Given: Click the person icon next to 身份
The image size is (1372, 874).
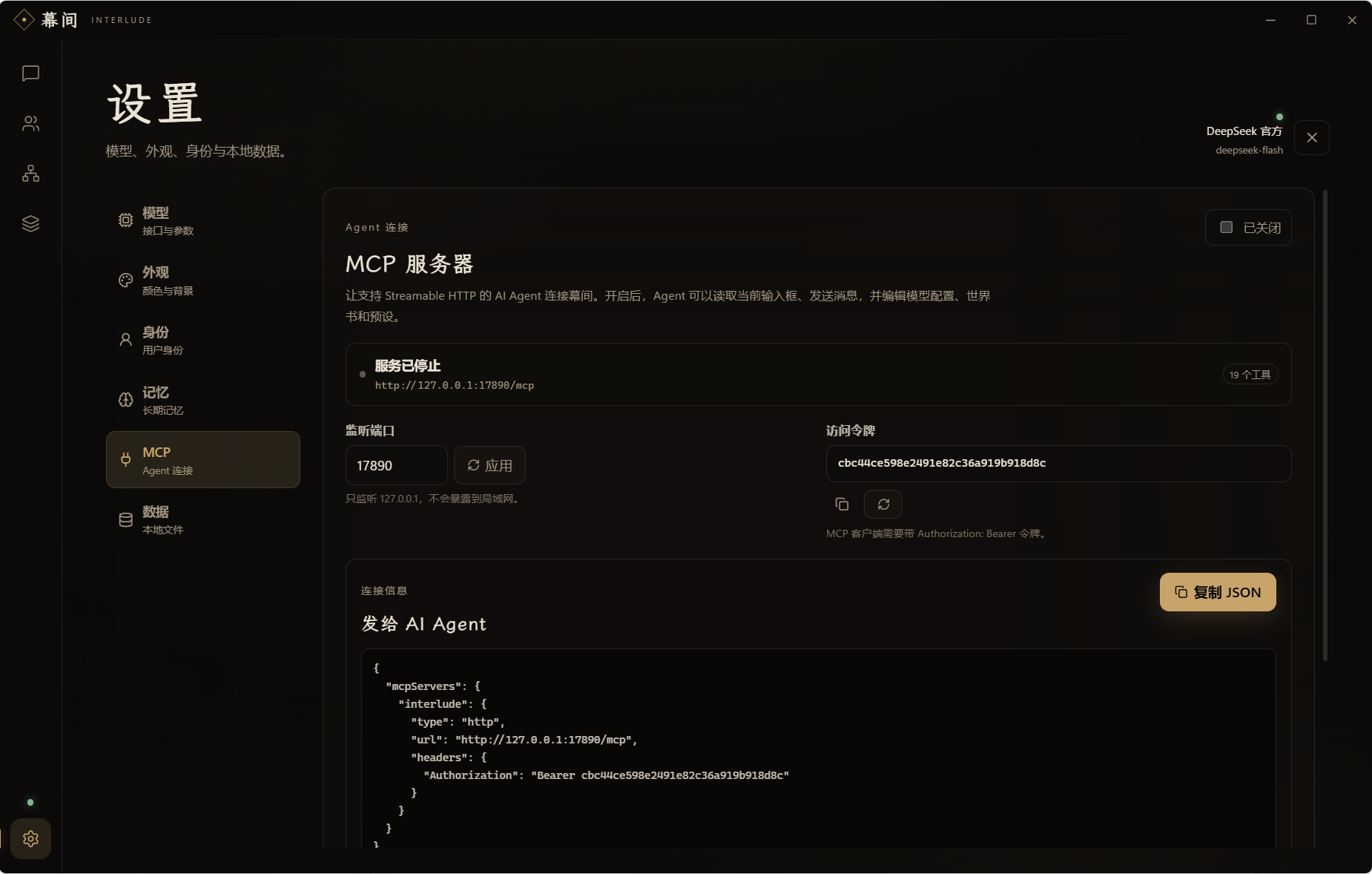Looking at the screenshot, I should point(126,340).
